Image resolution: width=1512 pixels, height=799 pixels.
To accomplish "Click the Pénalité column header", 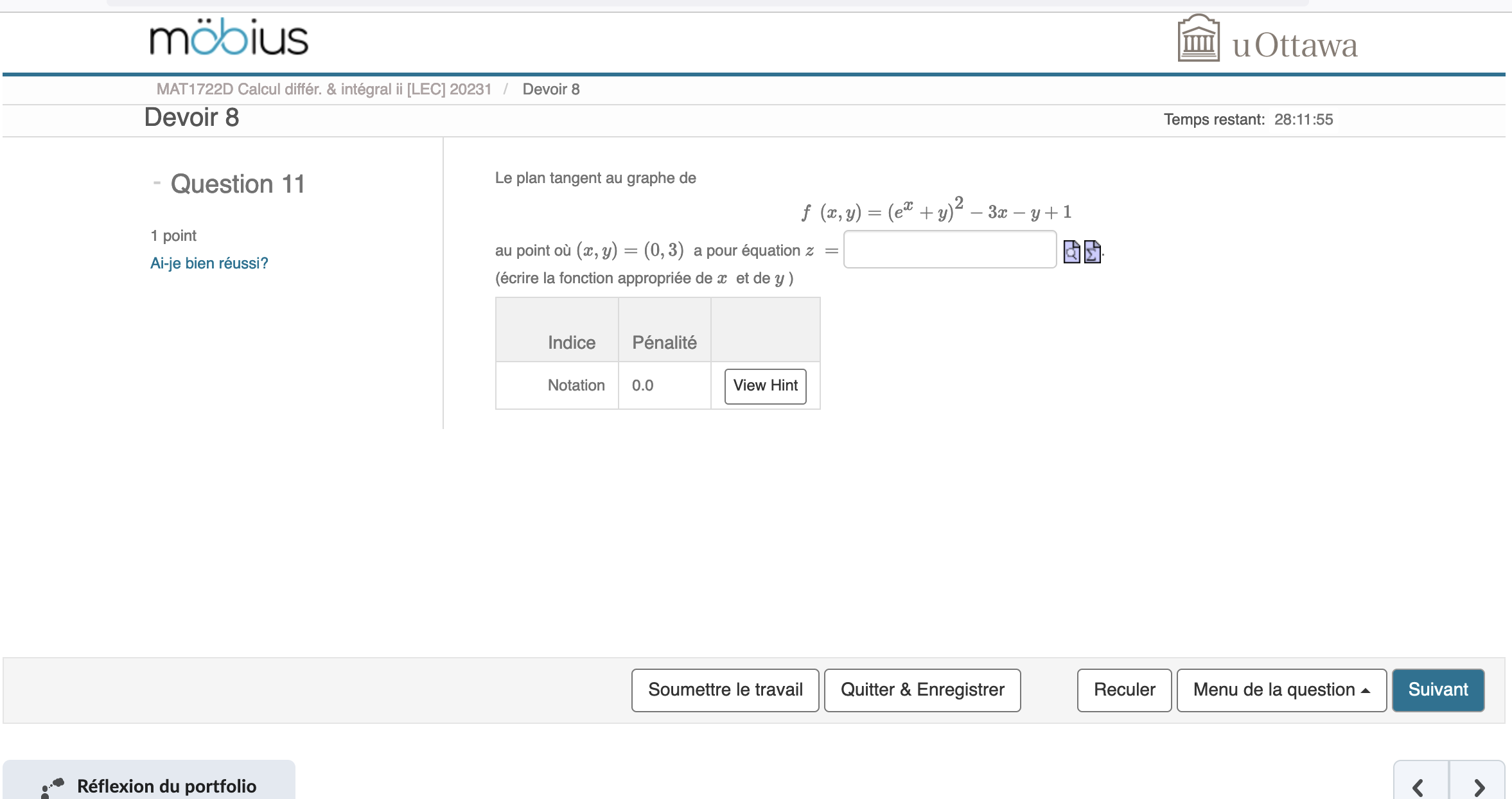I will click(x=664, y=342).
